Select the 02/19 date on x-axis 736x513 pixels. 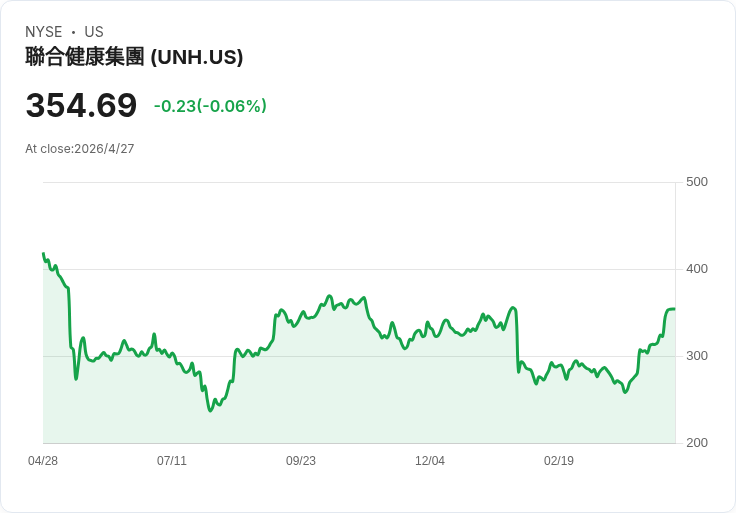tap(559, 461)
